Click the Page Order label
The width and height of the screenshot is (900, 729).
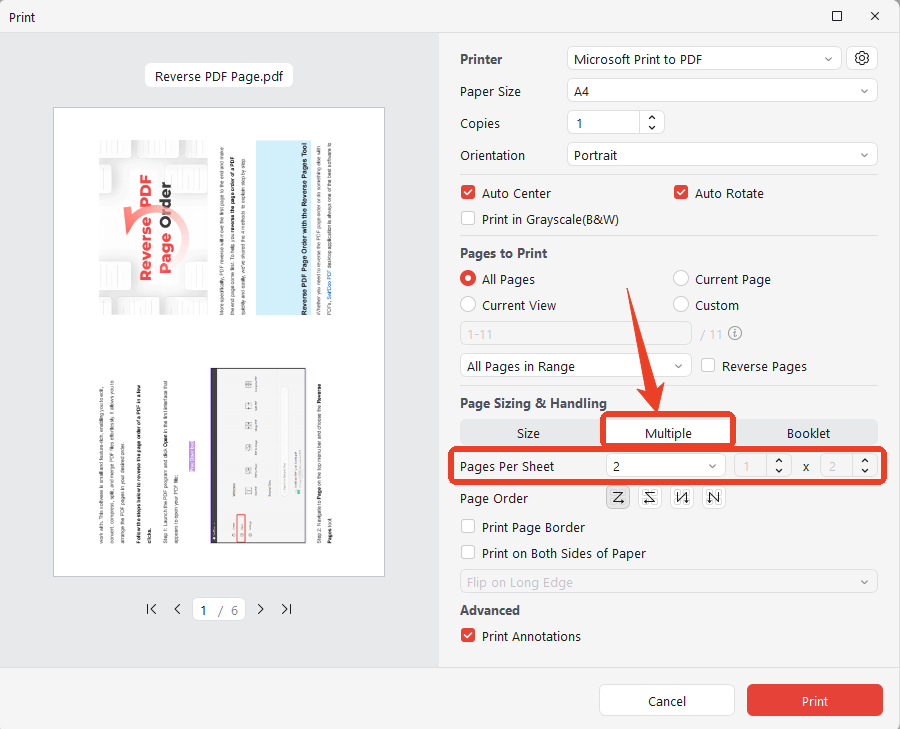pyautogui.click(x=494, y=498)
